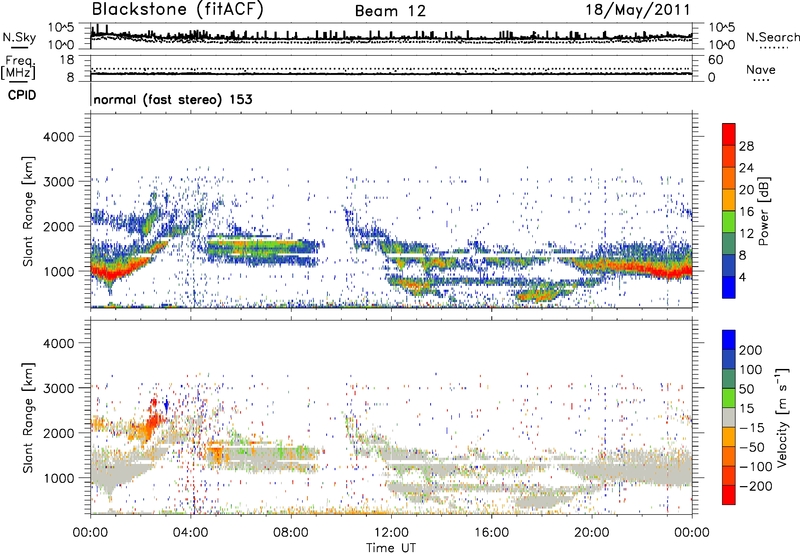Click the blue bottom of the Power color bar
The width and height of the screenshot is (800, 554).
729,287
